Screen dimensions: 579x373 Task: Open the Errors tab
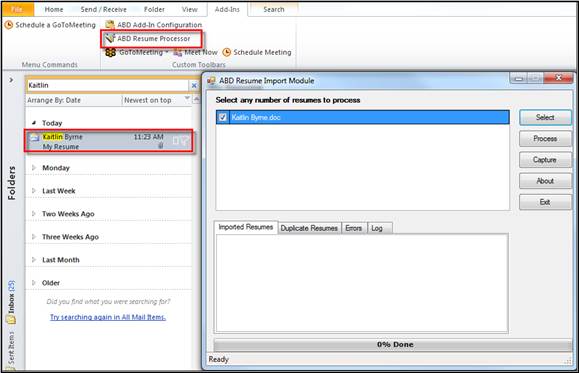[x=354, y=228]
